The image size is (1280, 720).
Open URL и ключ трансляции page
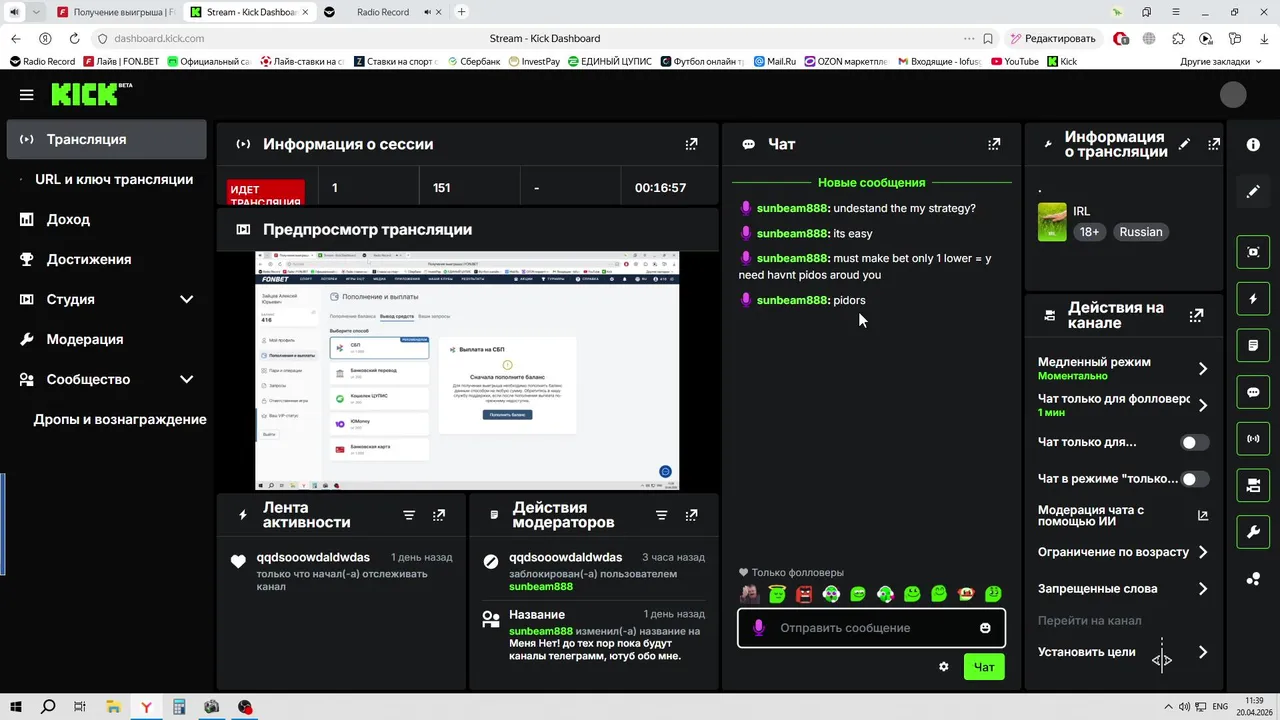pyautogui.click(x=114, y=179)
